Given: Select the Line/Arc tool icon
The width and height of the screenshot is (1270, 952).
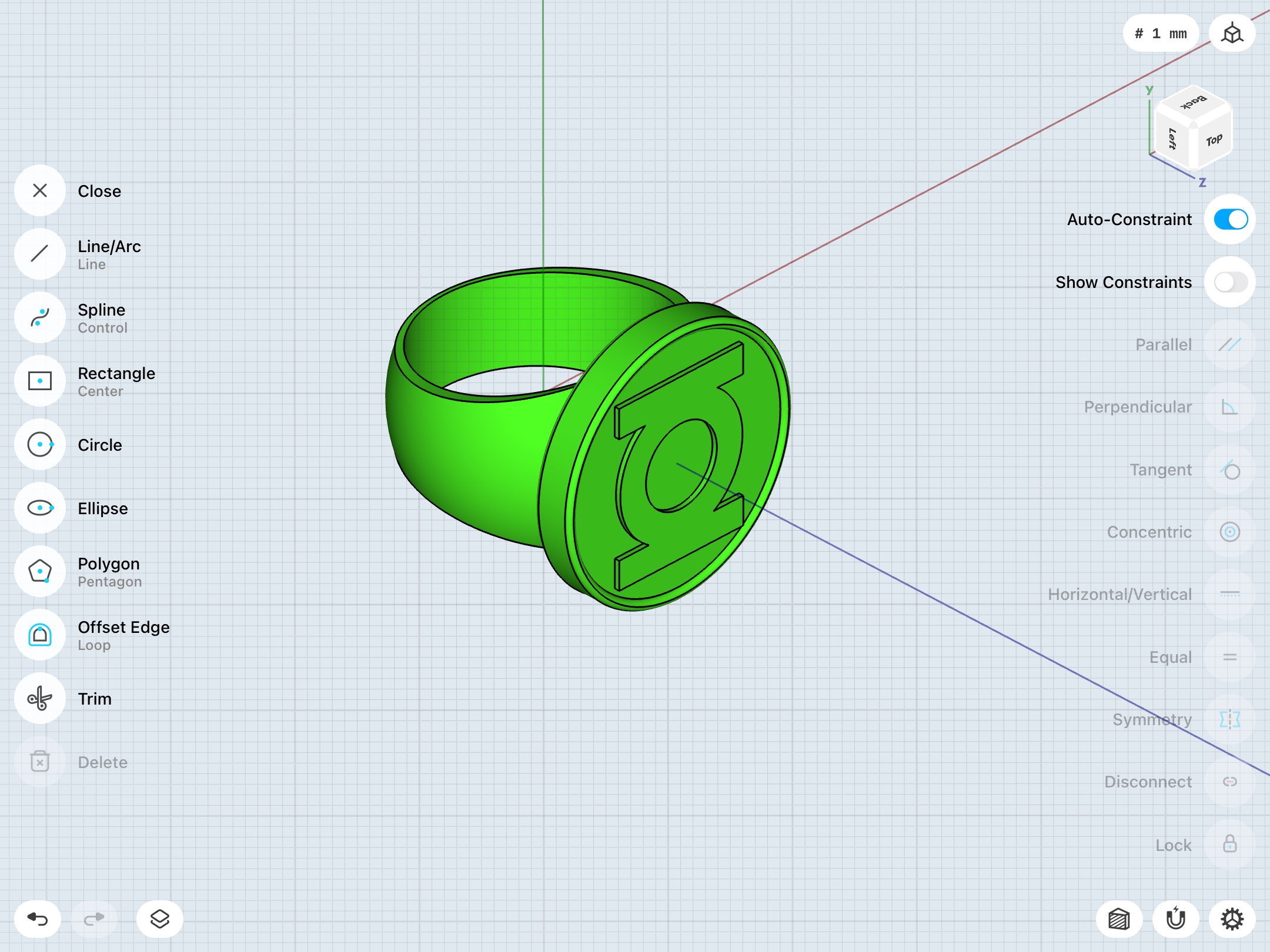Looking at the screenshot, I should (x=40, y=254).
